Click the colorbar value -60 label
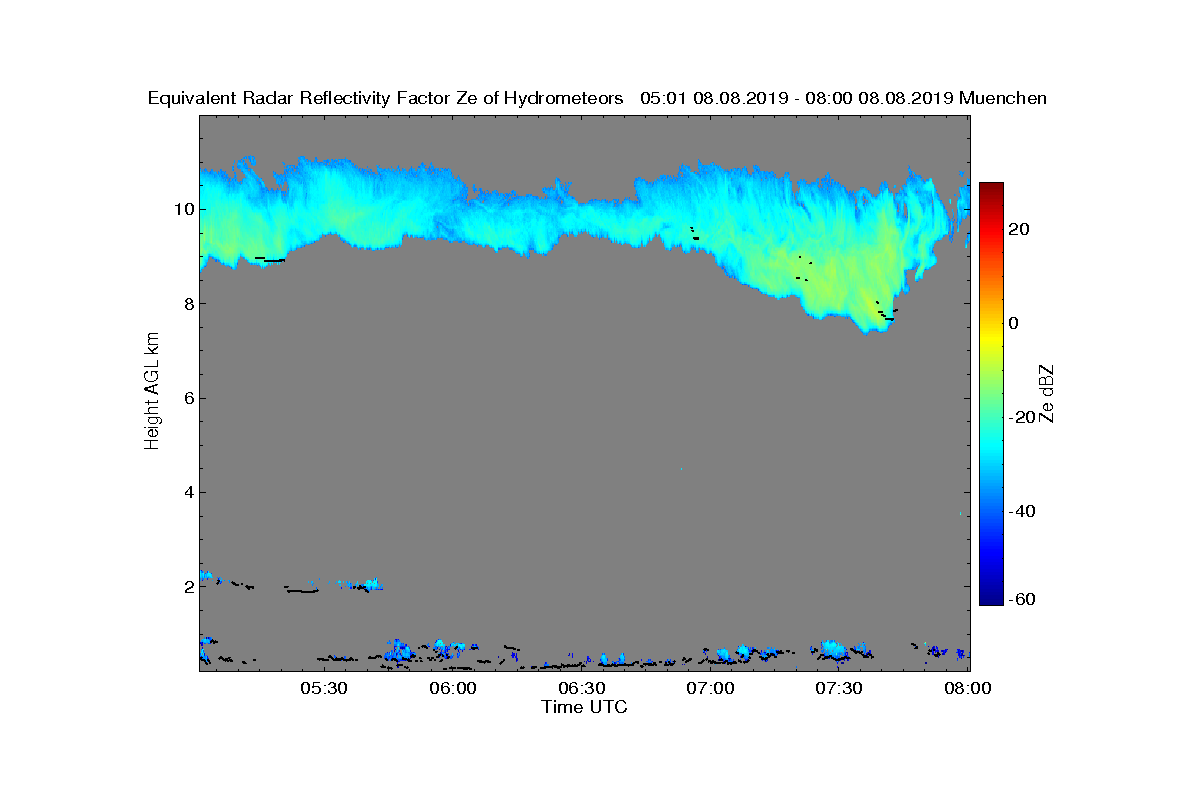Image resolution: width=1200 pixels, height=800 pixels. click(1022, 599)
